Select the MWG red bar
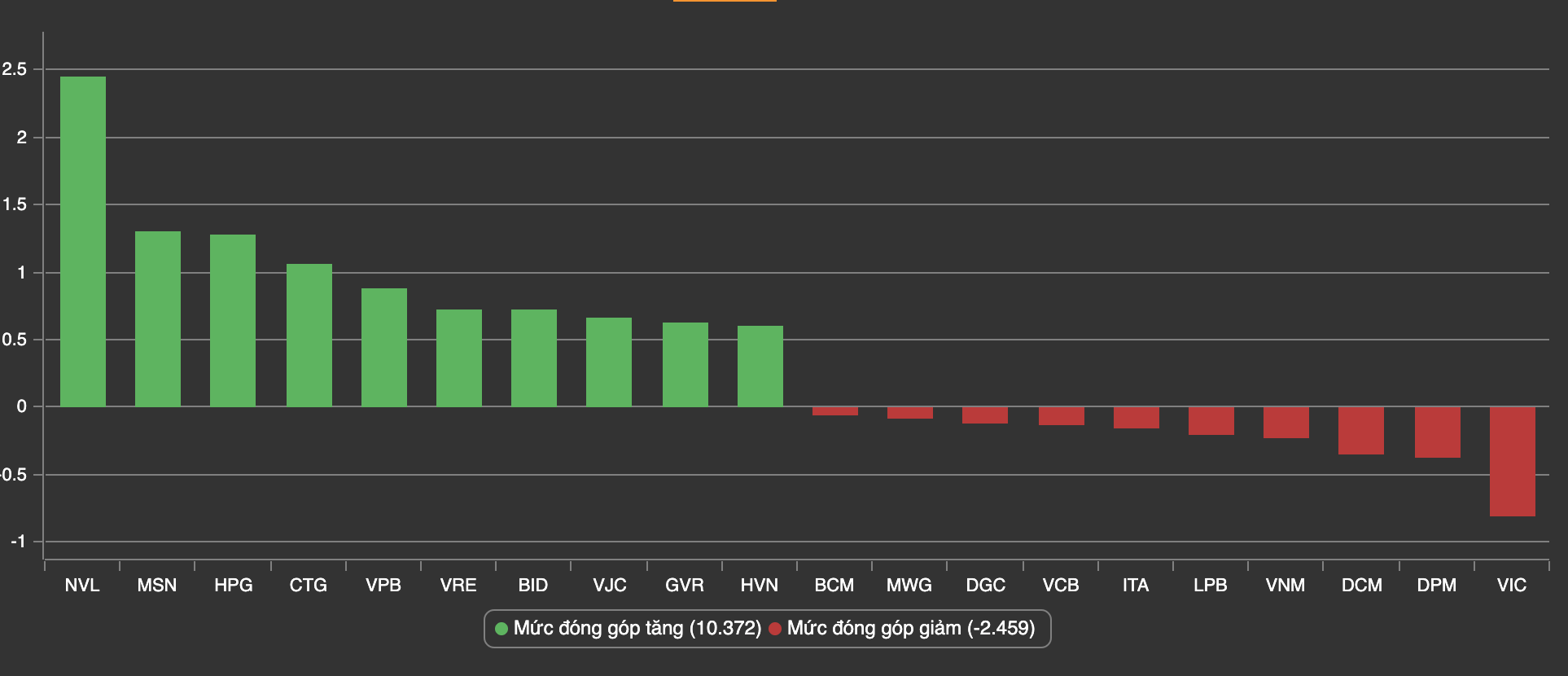This screenshot has width=1568, height=676. (910, 413)
